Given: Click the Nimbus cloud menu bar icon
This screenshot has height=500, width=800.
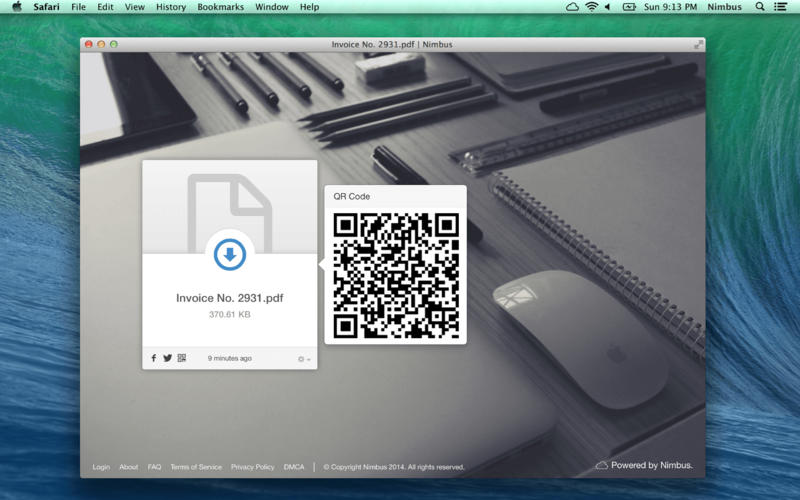Looking at the screenshot, I should 572,7.
